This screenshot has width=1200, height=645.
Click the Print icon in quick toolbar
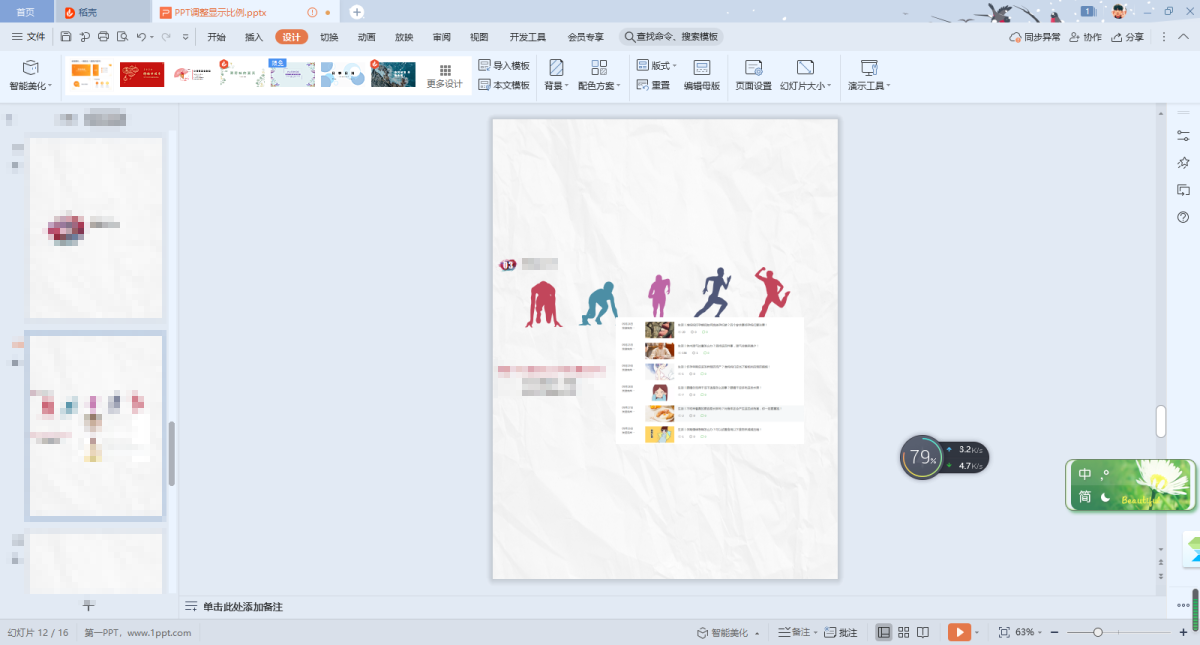tap(103, 37)
